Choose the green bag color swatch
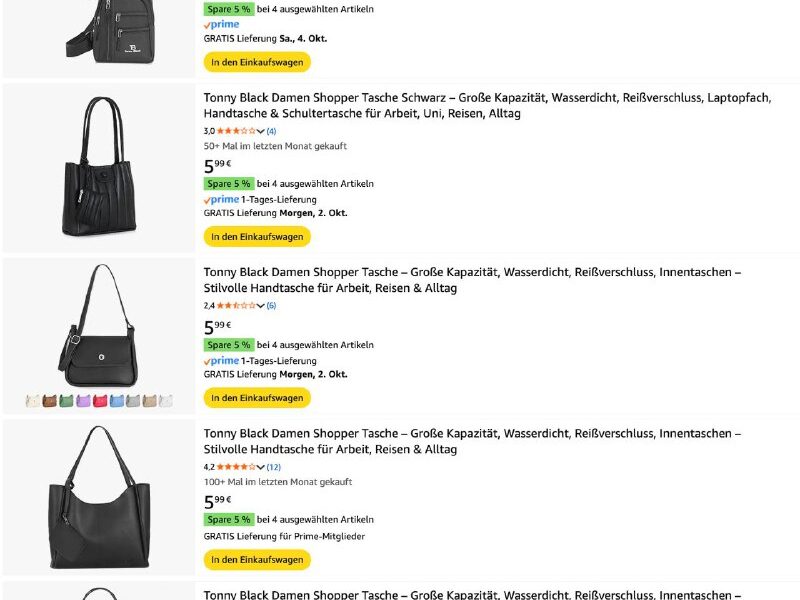 coord(66,401)
